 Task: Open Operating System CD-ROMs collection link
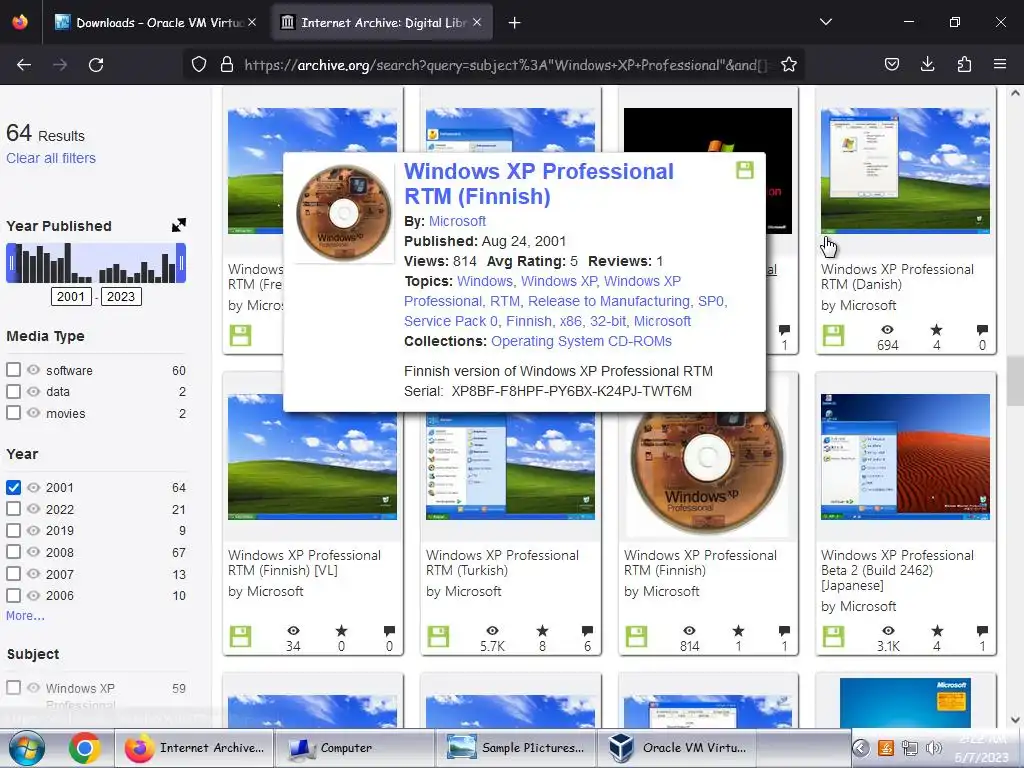click(581, 341)
